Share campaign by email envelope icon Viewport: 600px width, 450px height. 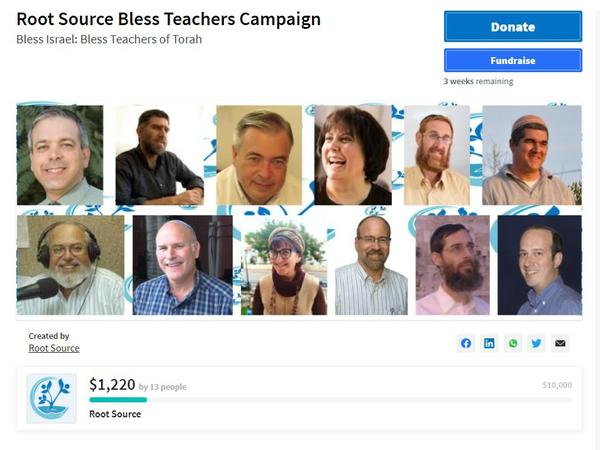coord(560,343)
